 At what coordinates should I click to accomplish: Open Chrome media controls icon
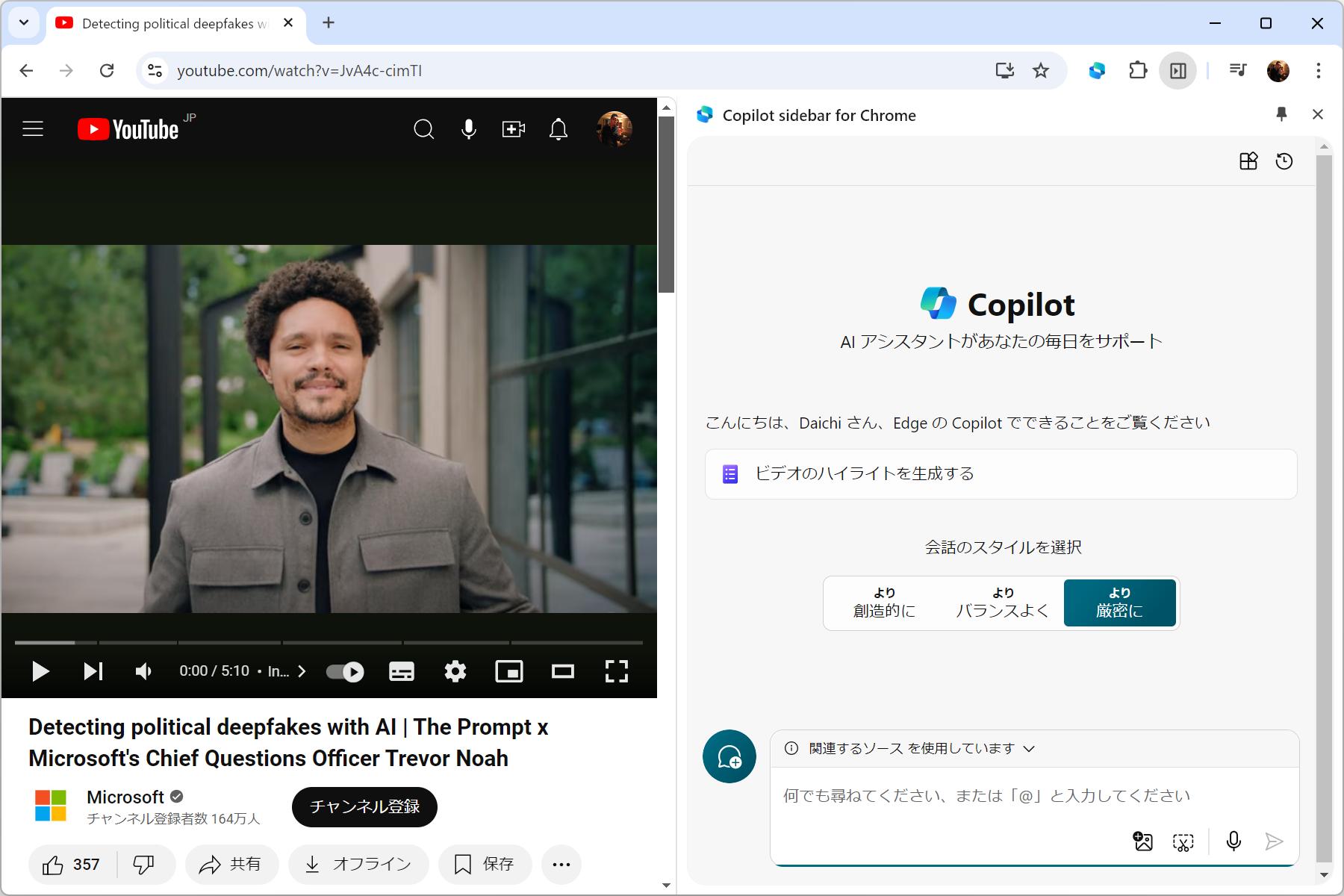click(x=1238, y=71)
